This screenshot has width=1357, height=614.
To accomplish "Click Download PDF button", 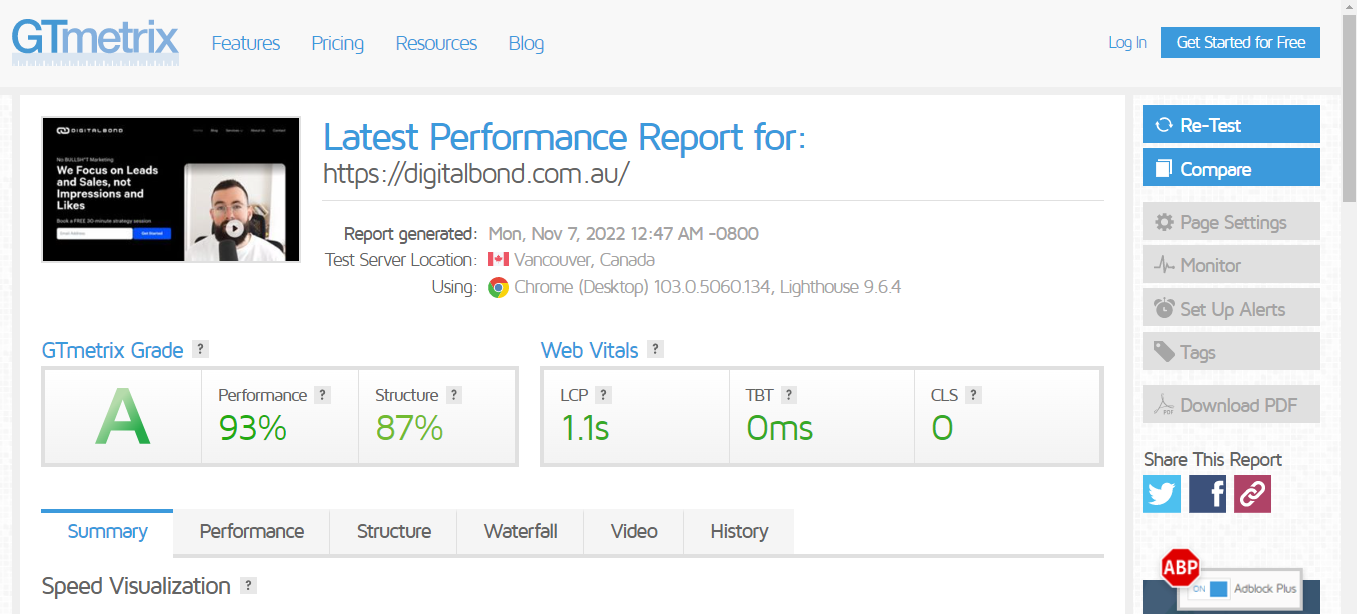I will (1231, 405).
